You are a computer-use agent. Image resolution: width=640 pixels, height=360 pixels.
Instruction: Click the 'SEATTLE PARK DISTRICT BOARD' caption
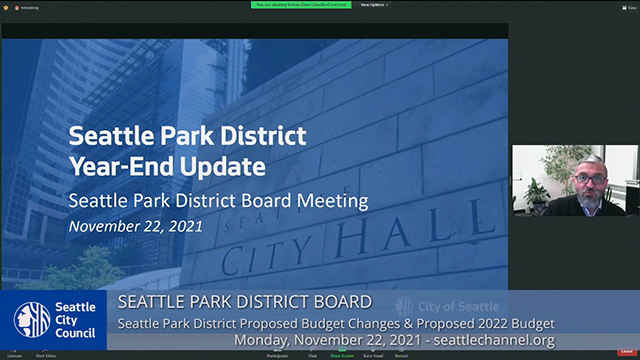click(x=245, y=302)
